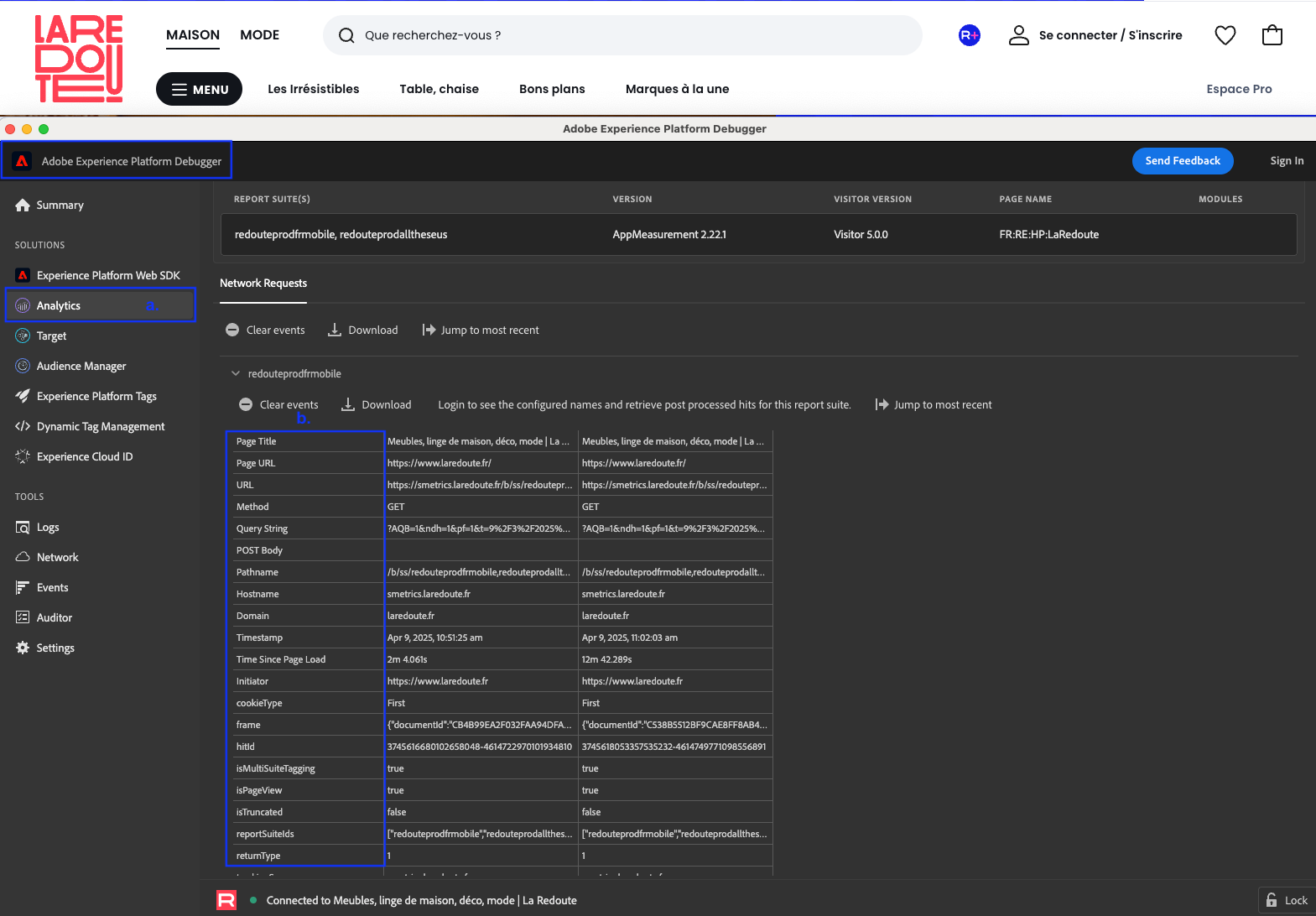1316x916 pixels.
Task: Collapse the redouteprodfrmobile report suite section
Action: [x=236, y=373]
